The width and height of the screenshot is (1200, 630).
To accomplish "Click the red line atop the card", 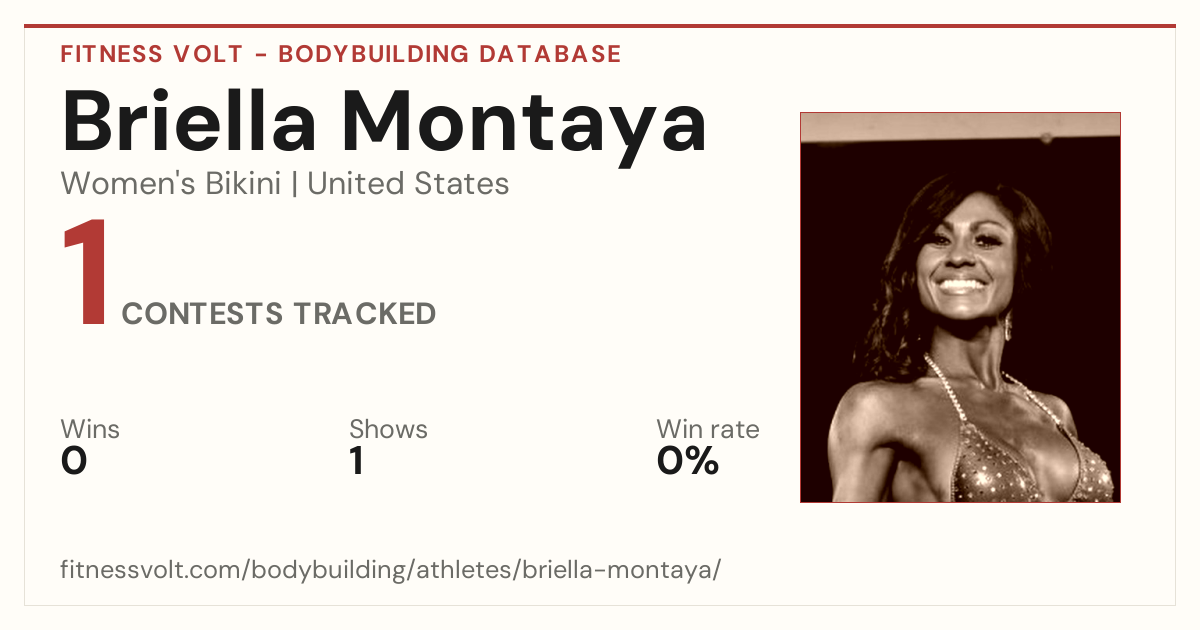I will (x=600, y=26).
